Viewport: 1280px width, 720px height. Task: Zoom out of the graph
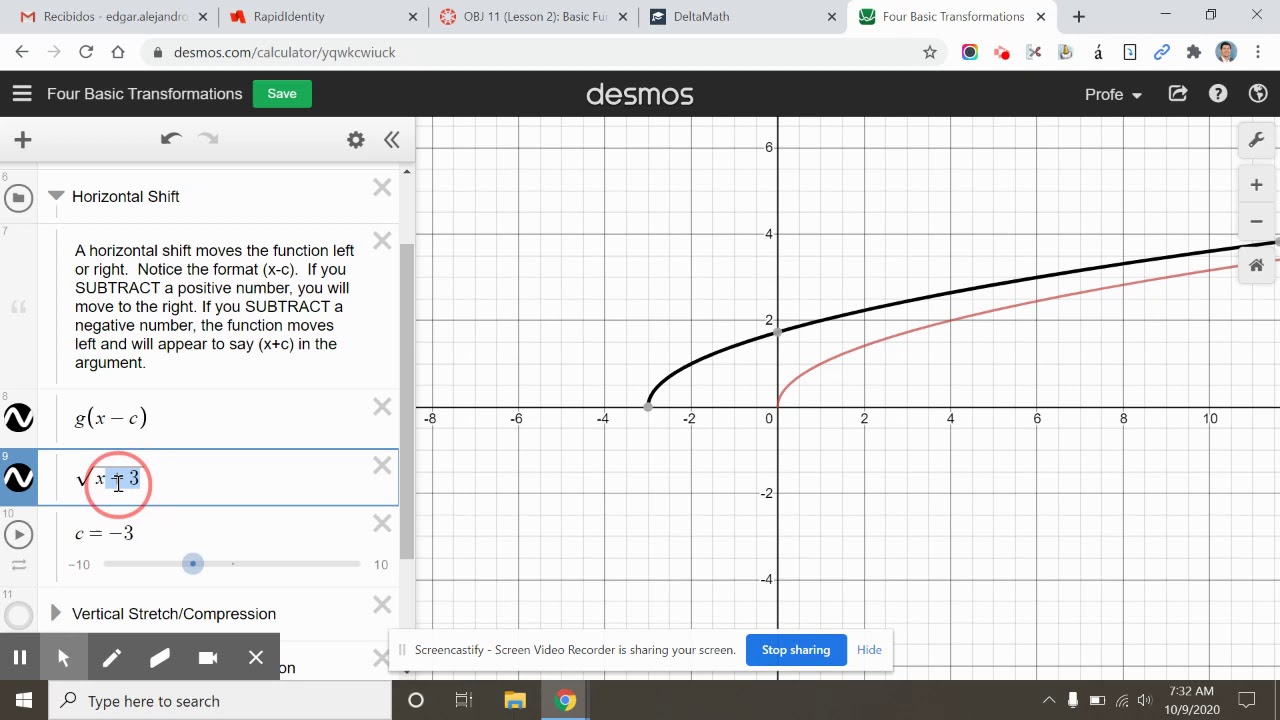[x=1256, y=222]
